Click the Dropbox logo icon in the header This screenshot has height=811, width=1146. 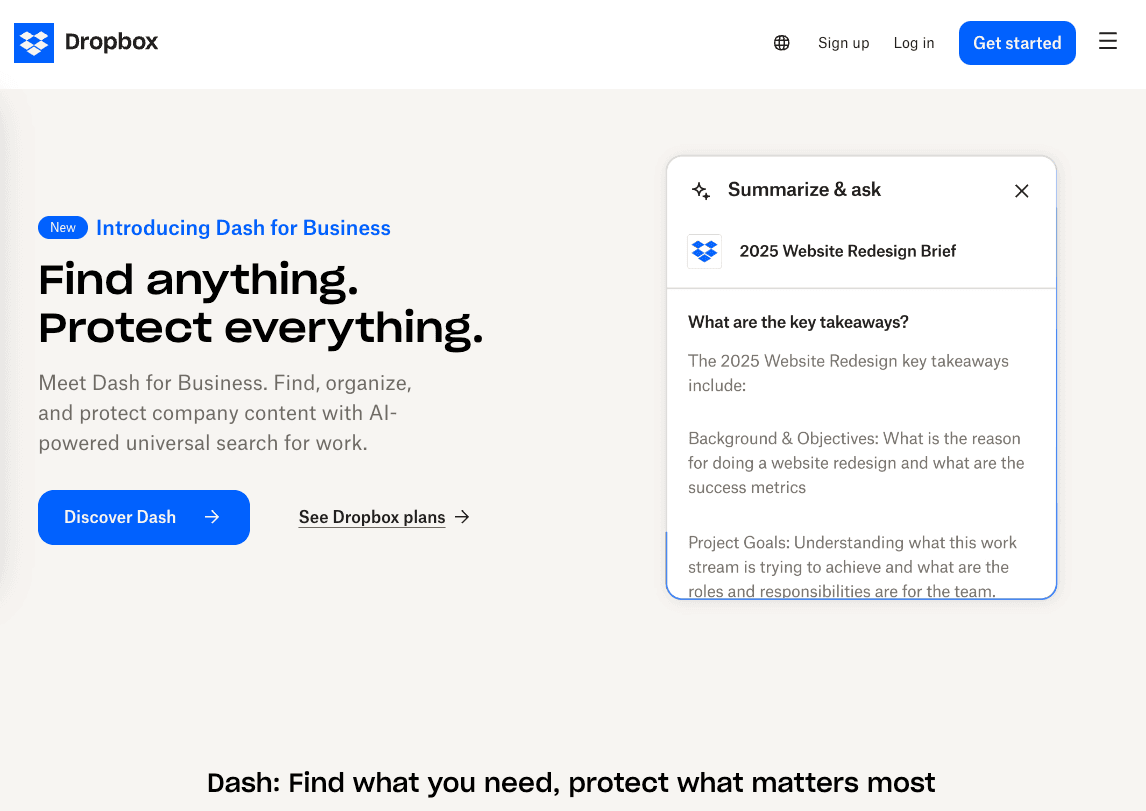pyautogui.click(x=34, y=43)
